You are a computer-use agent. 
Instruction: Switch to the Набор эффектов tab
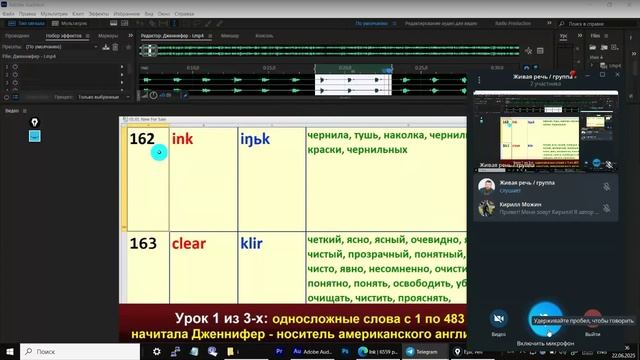pyautogui.click(x=64, y=36)
